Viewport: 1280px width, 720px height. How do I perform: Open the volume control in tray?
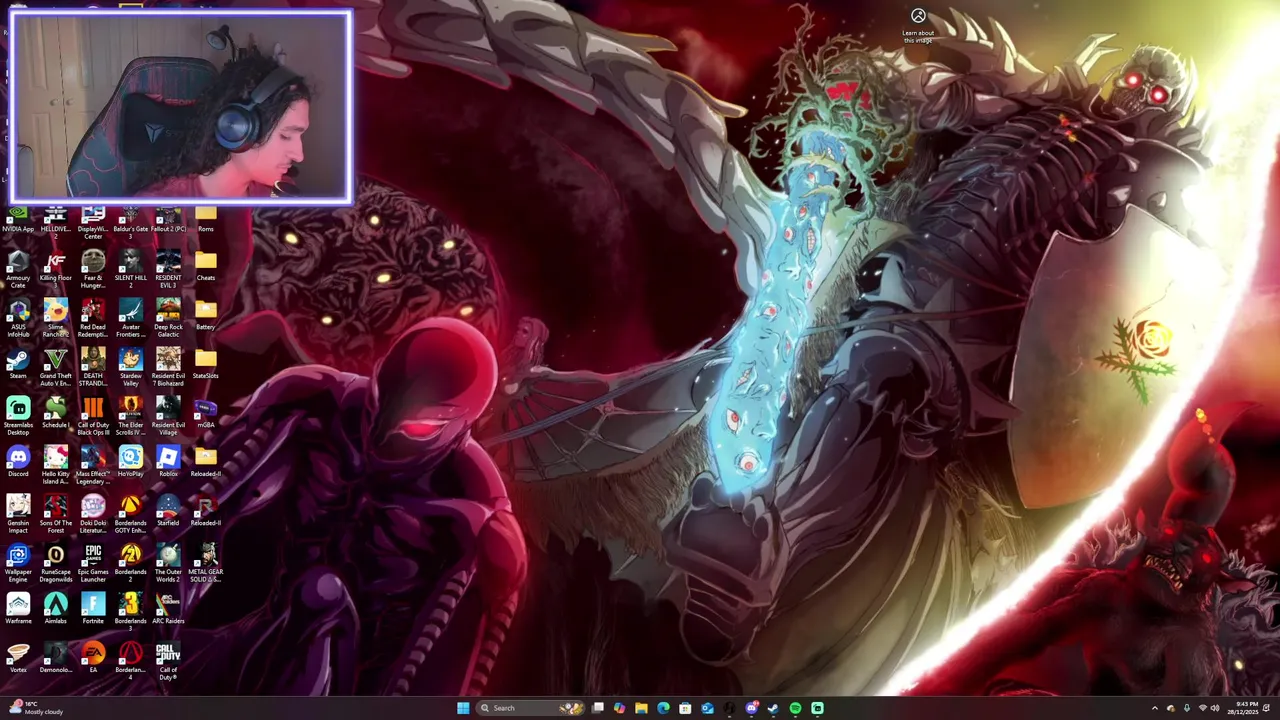tap(1215, 708)
